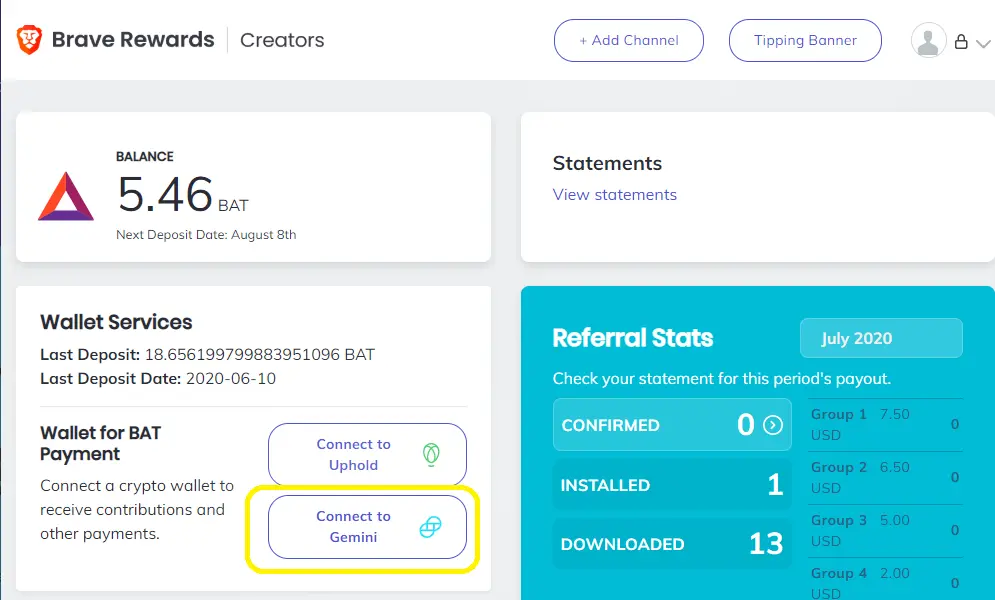Click the BAT triangle logo in Balance

point(66,197)
